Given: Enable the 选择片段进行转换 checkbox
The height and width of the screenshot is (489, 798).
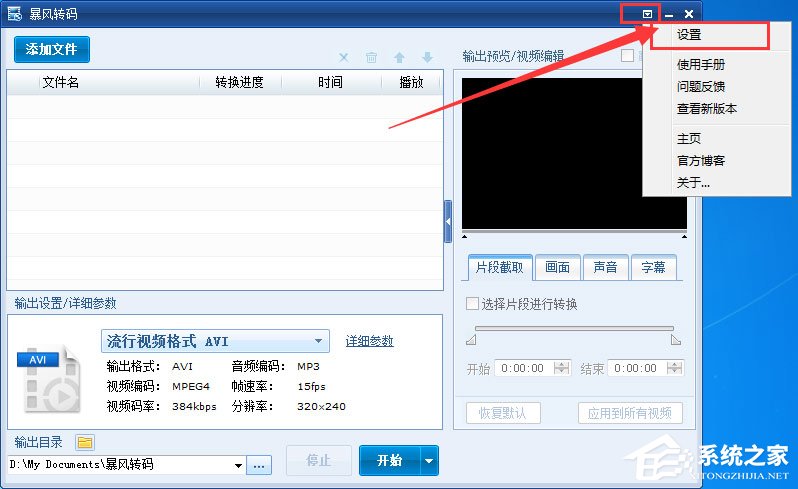Looking at the screenshot, I should [474, 304].
